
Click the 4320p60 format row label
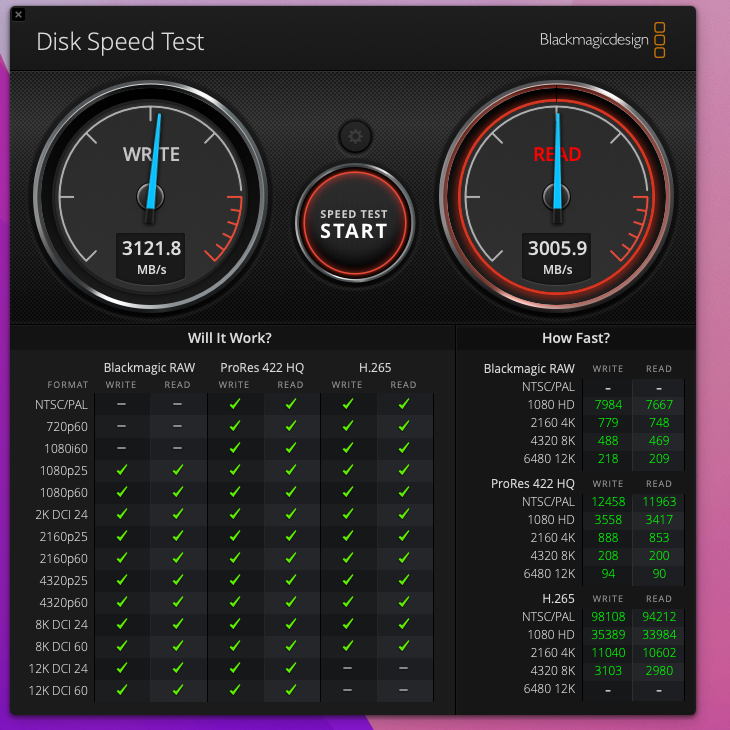[x=64, y=602]
